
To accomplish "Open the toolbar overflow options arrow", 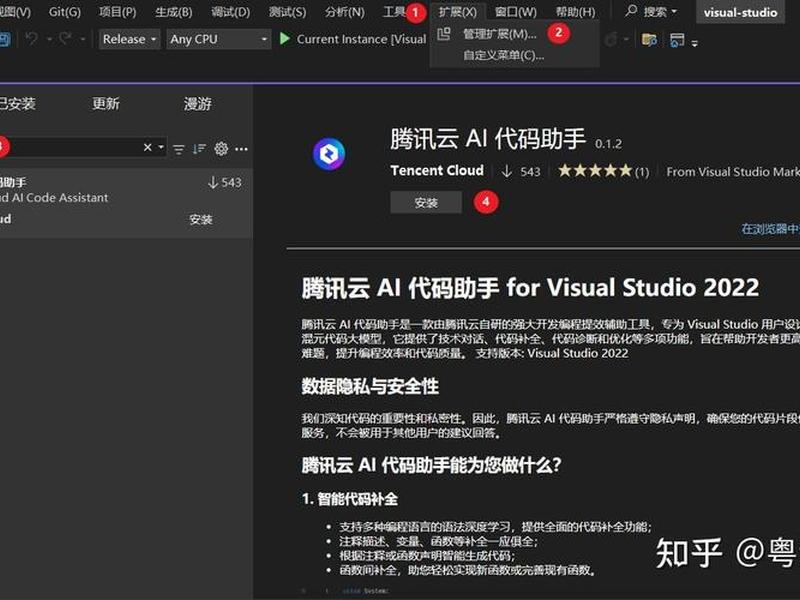I will pos(694,43).
